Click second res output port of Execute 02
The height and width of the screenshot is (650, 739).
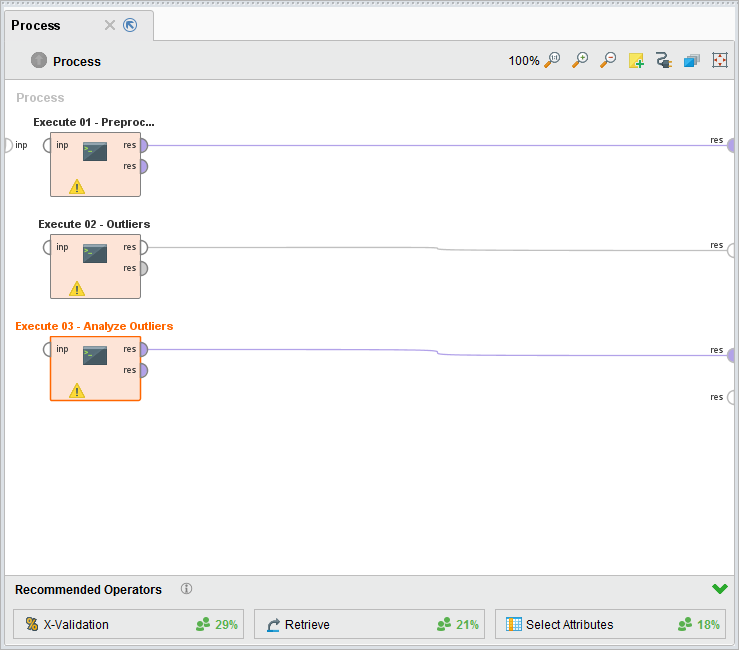[144, 268]
